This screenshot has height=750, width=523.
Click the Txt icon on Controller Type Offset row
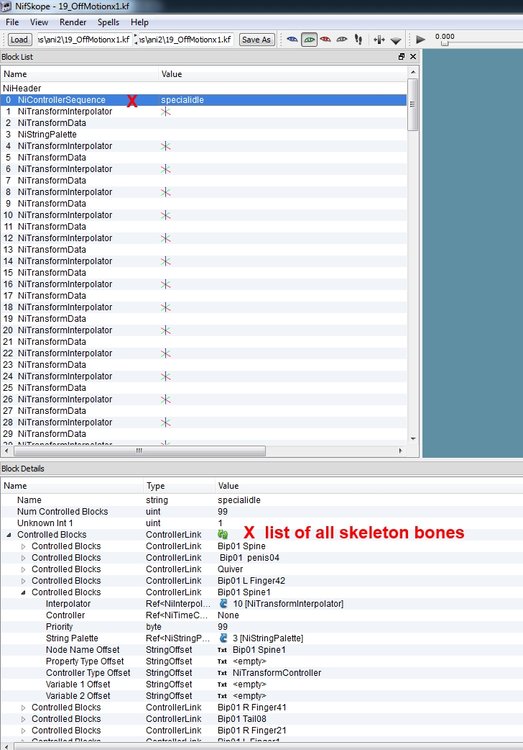coord(222,673)
